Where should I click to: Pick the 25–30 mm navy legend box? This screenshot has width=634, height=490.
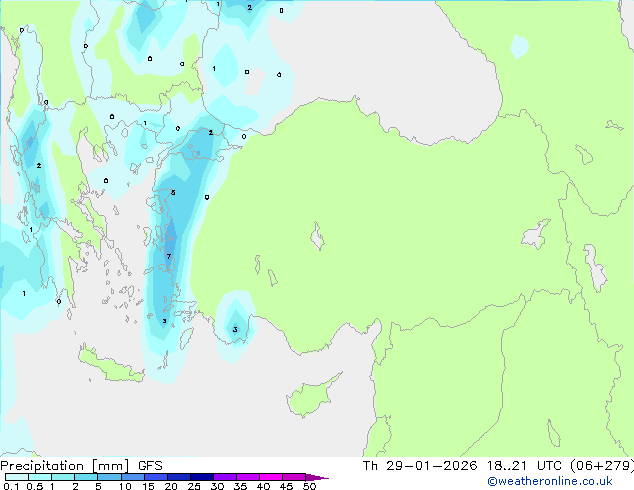[x=202, y=477]
